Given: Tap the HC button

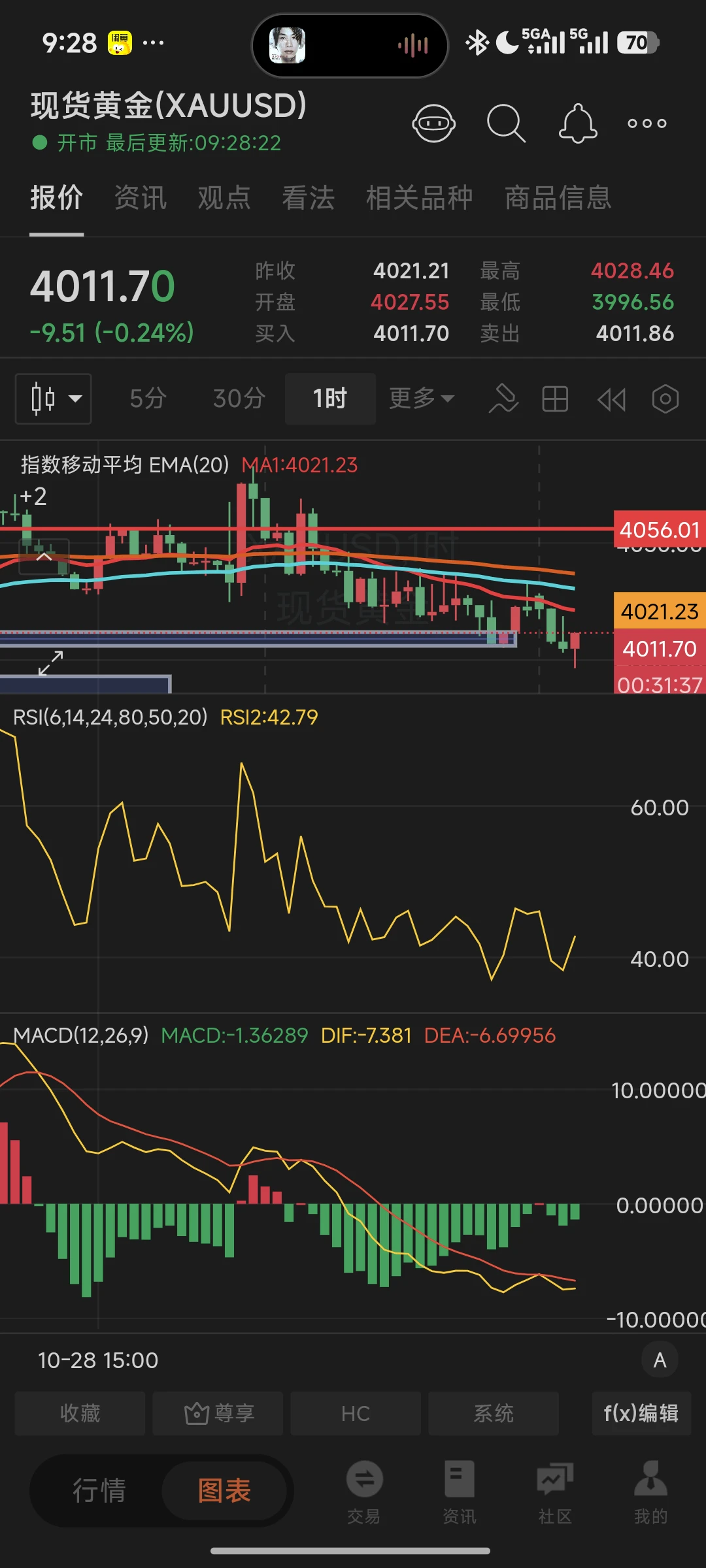Looking at the screenshot, I should (x=356, y=1414).
